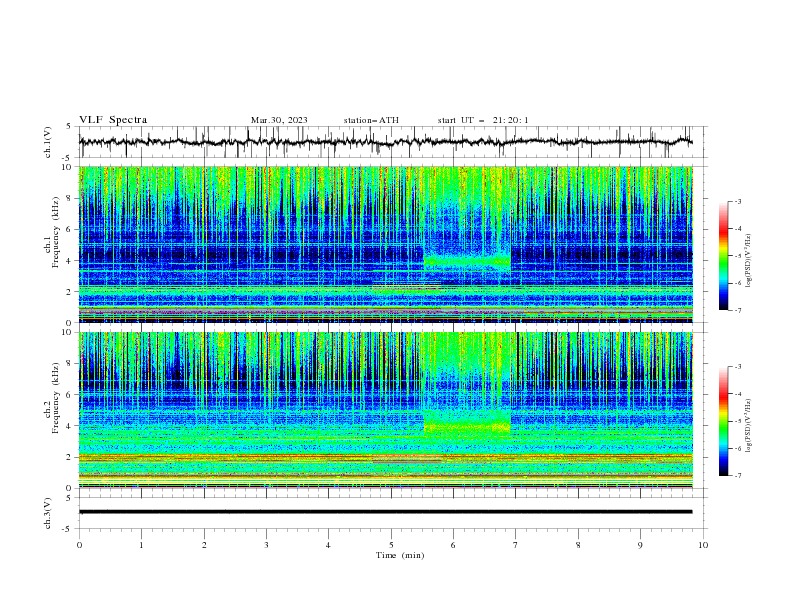The height and width of the screenshot is (612, 792).
Task: Click time axis tick label "9"
Action: coord(640,545)
